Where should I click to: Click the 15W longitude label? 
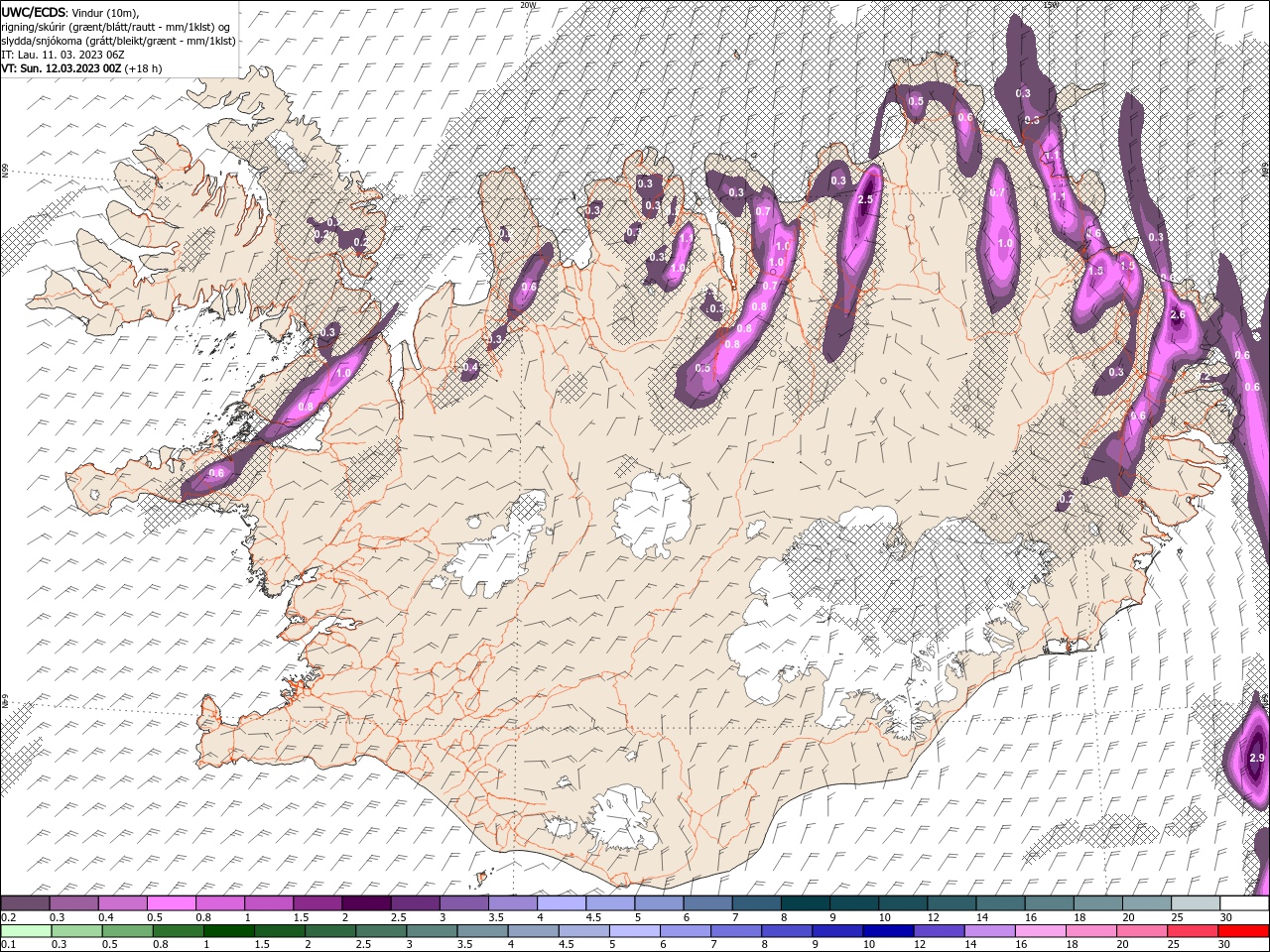point(1051,5)
